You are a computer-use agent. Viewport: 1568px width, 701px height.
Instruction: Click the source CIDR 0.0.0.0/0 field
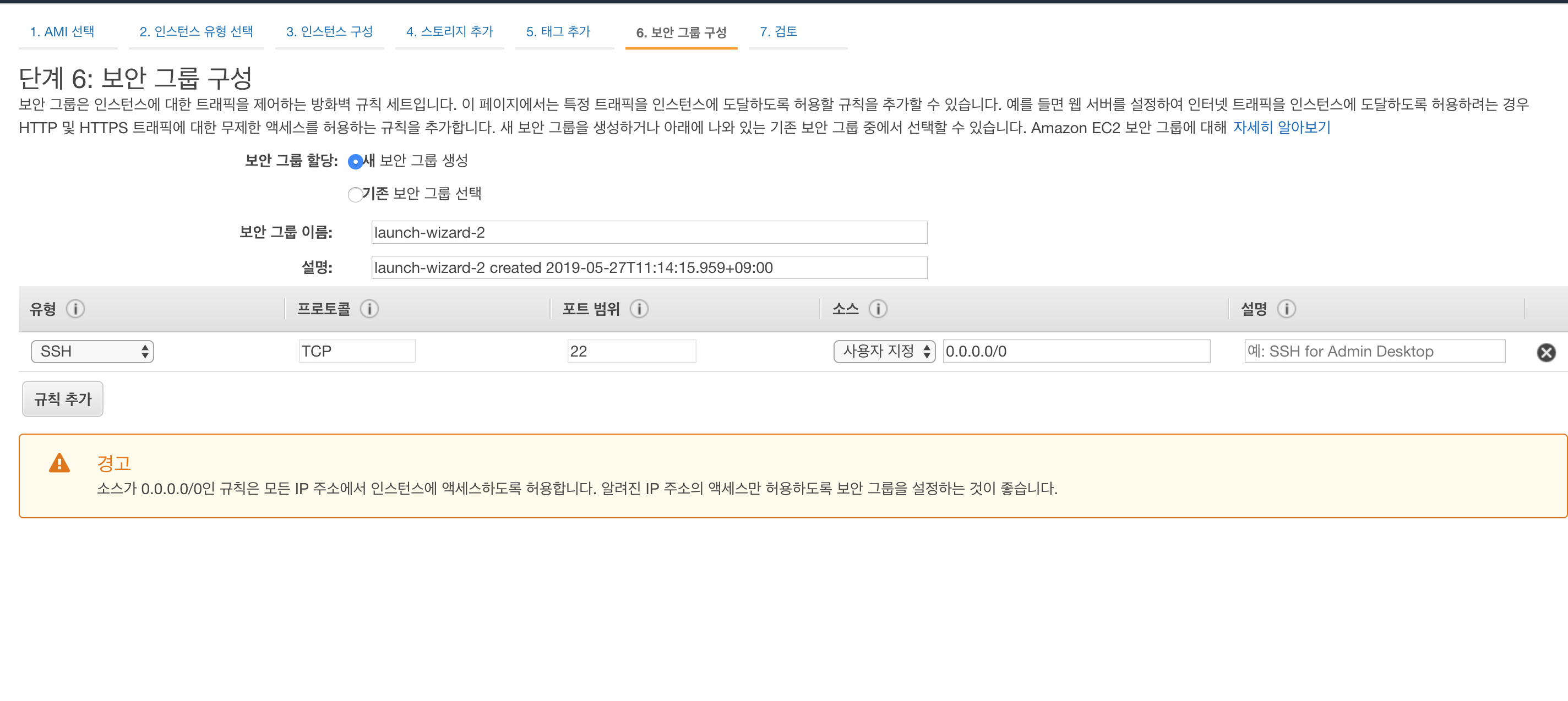tap(1076, 351)
